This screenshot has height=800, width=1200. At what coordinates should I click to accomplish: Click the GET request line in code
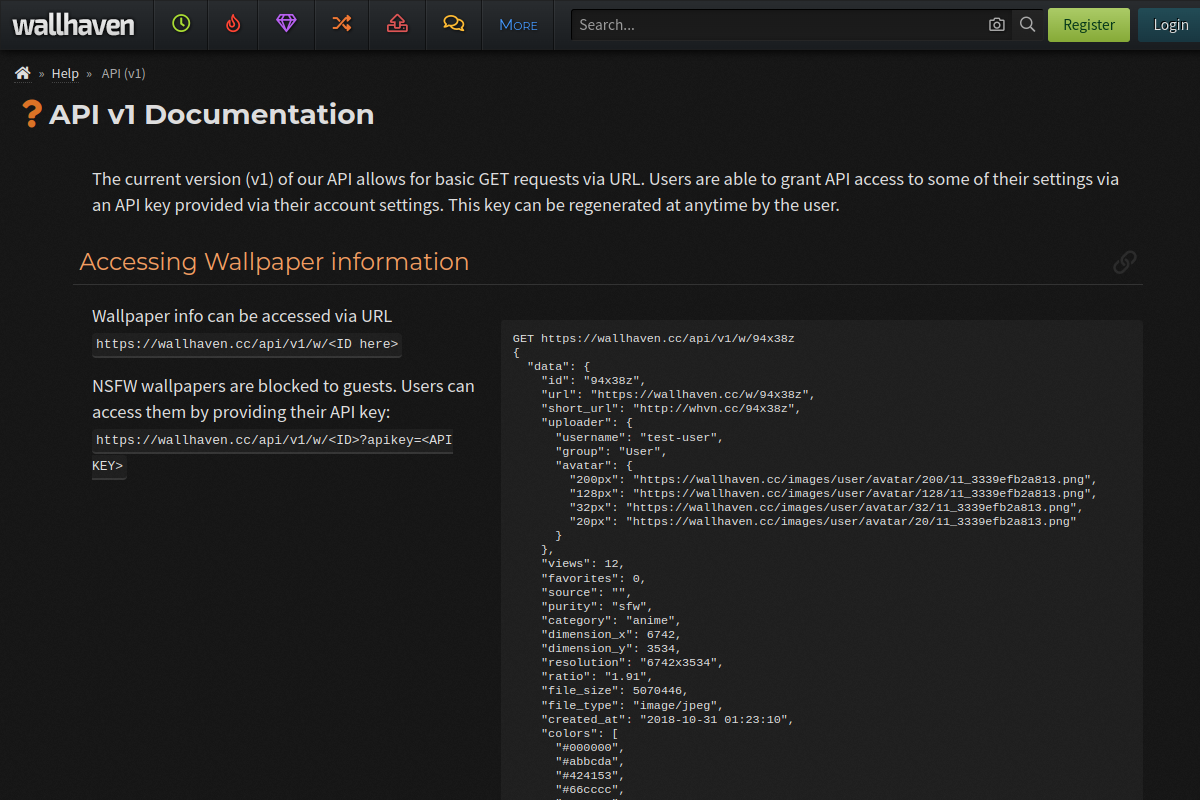[x=654, y=339]
